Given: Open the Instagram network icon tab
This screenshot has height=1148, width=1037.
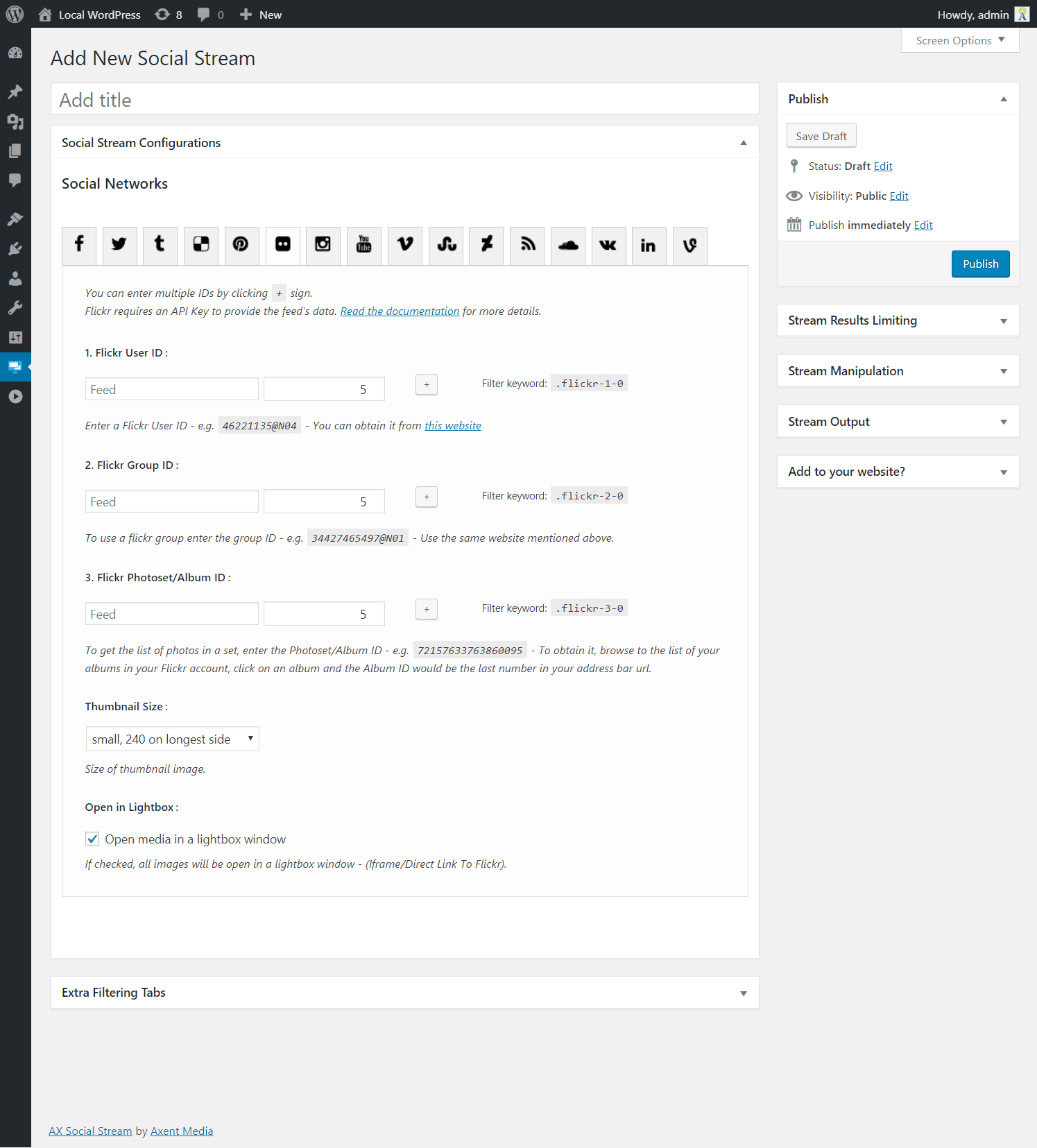Looking at the screenshot, I should (323, 245).
